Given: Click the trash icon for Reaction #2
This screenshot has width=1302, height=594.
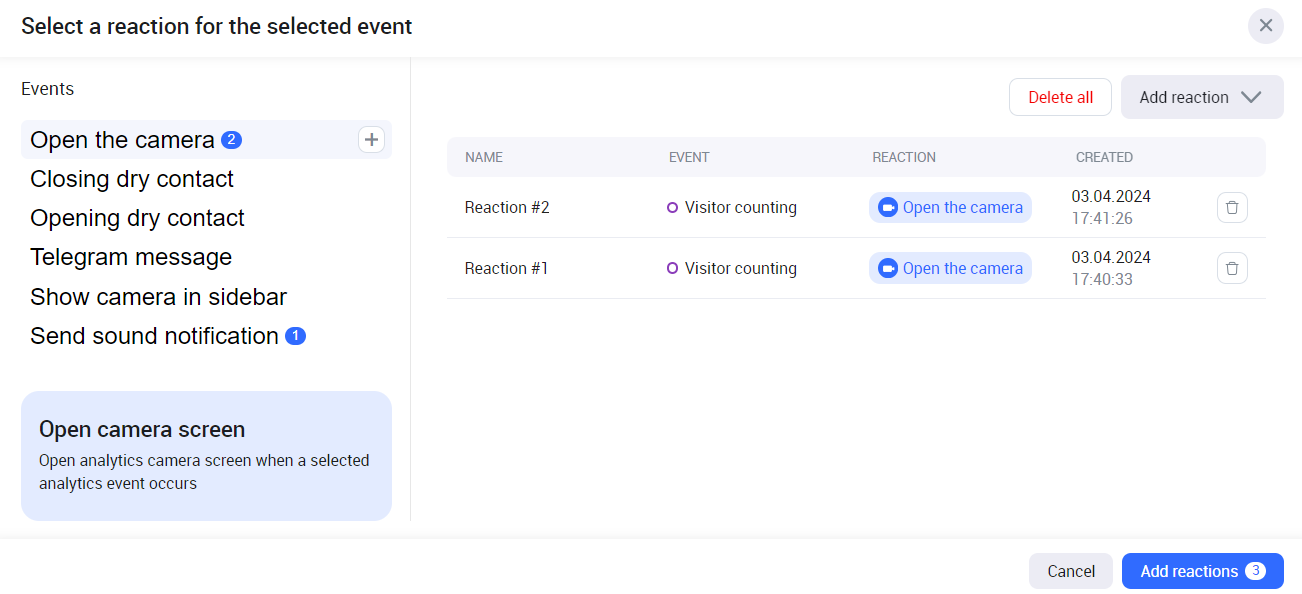Looking at the screenshot, I should click(1232, 207).
